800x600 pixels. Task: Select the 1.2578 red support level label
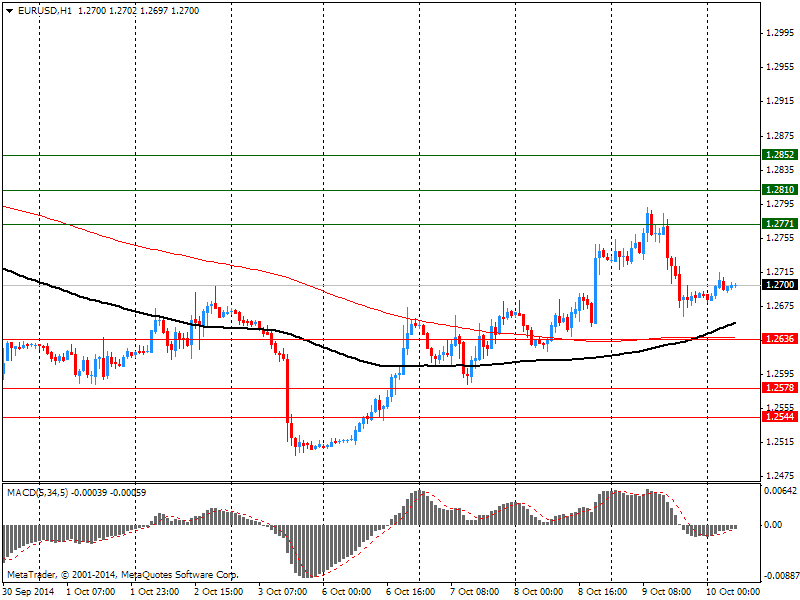click(x=780, y=388)
